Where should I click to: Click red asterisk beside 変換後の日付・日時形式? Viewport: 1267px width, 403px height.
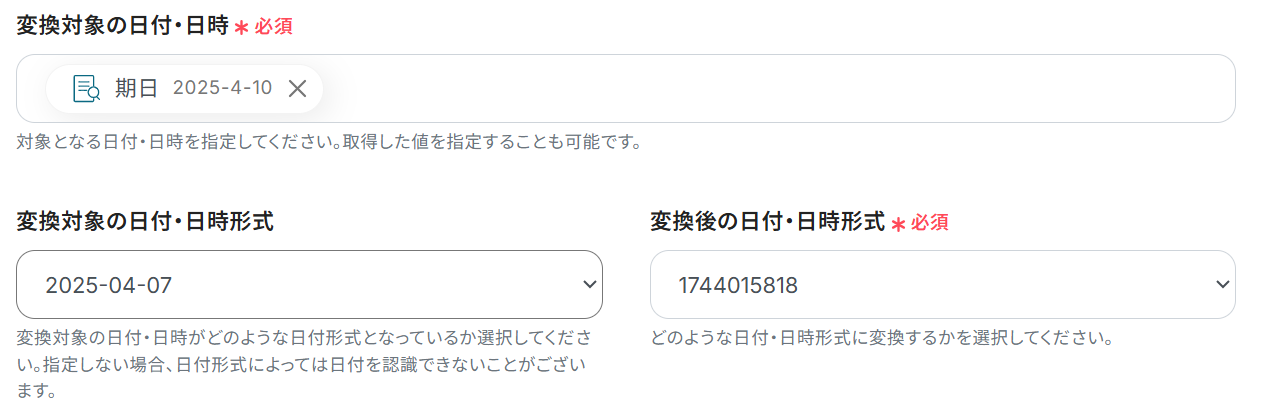898,224
